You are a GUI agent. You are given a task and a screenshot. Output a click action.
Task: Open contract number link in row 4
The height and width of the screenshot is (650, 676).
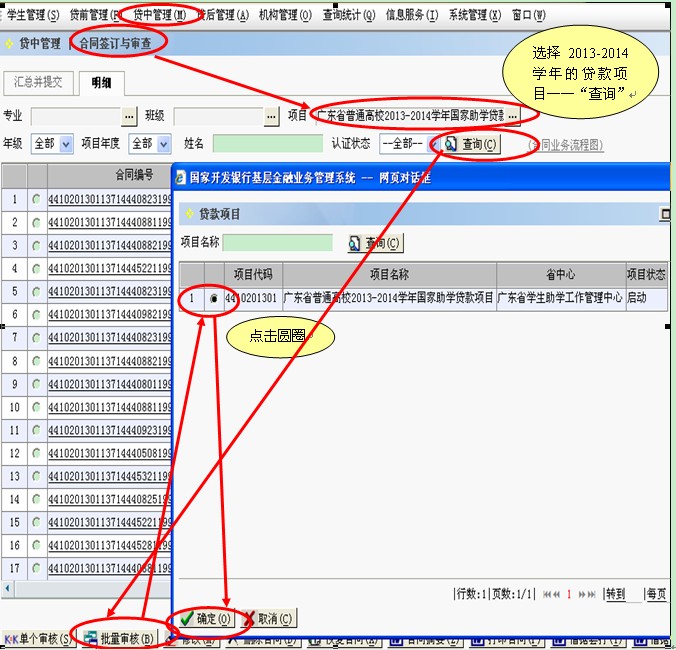pos(110,269)
